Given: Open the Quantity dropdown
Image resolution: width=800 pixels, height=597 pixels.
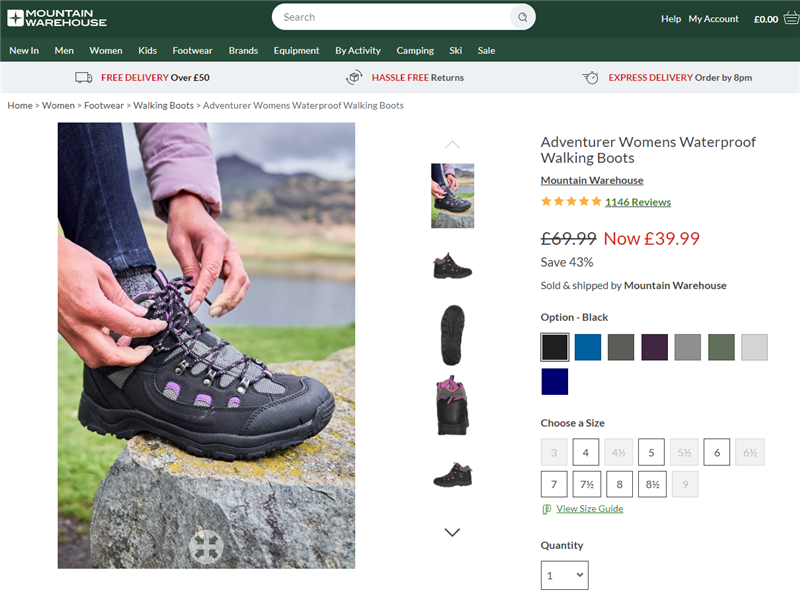Looking at the screenshot, I should pos(564,575).
